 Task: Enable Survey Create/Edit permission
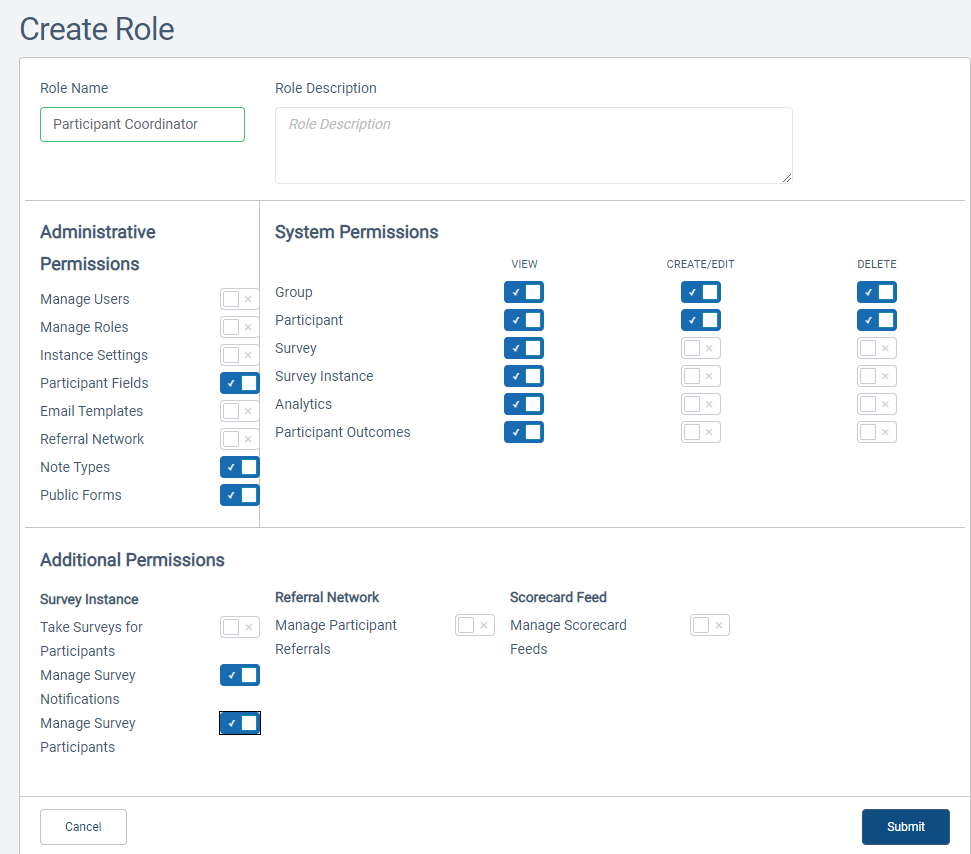(700, 348)
